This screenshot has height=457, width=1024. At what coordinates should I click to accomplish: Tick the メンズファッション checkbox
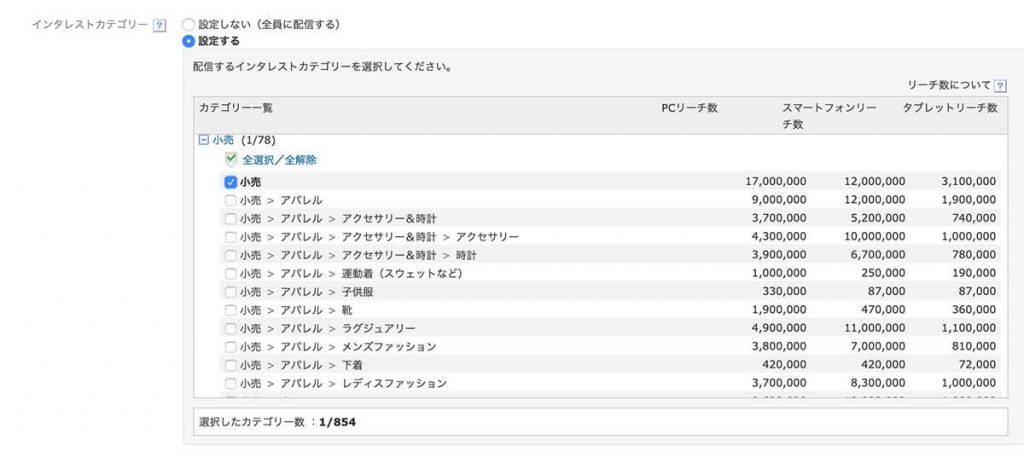(x=231, y=347)
